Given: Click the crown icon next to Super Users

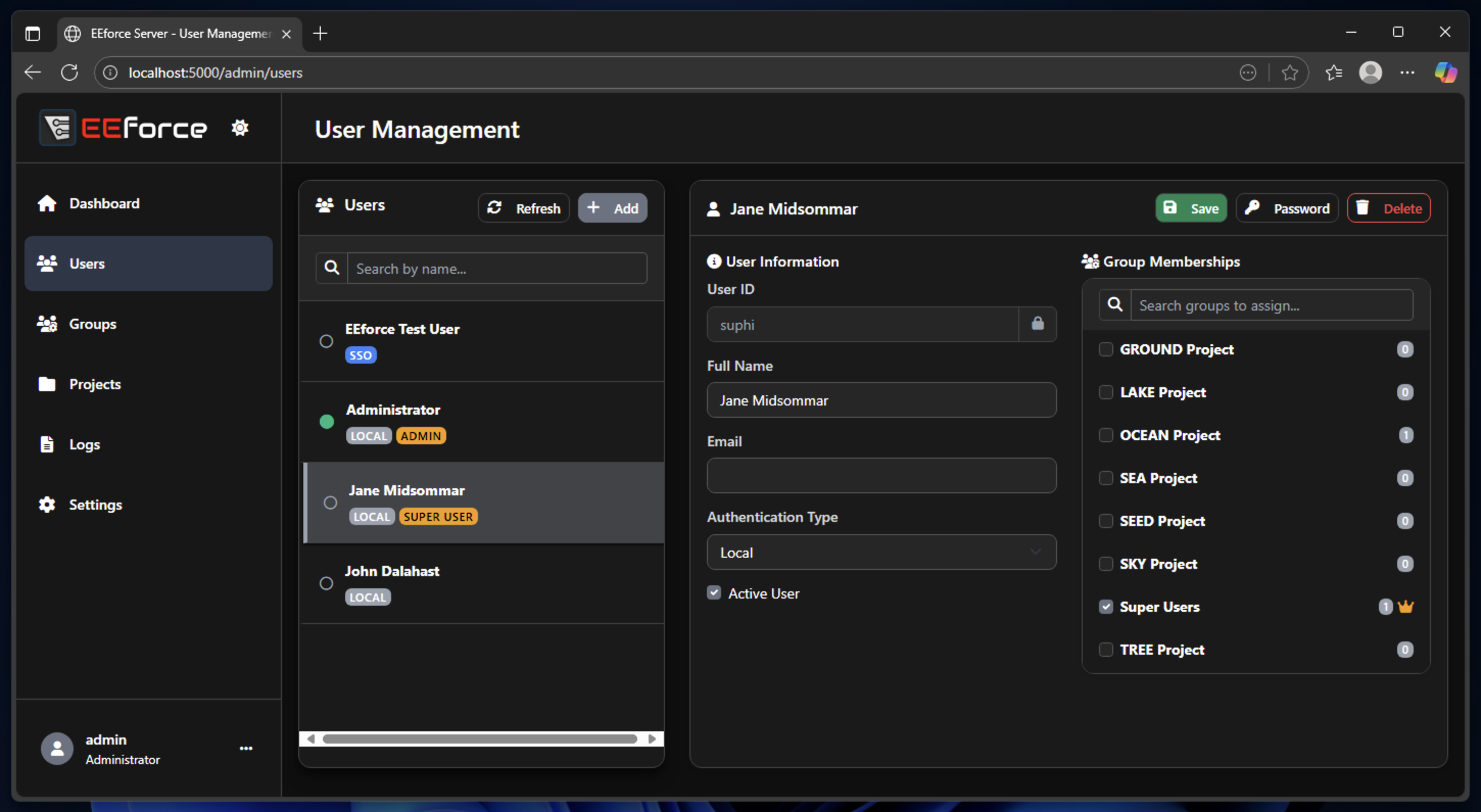Looking at the screenshot, I should point(1405,607).
